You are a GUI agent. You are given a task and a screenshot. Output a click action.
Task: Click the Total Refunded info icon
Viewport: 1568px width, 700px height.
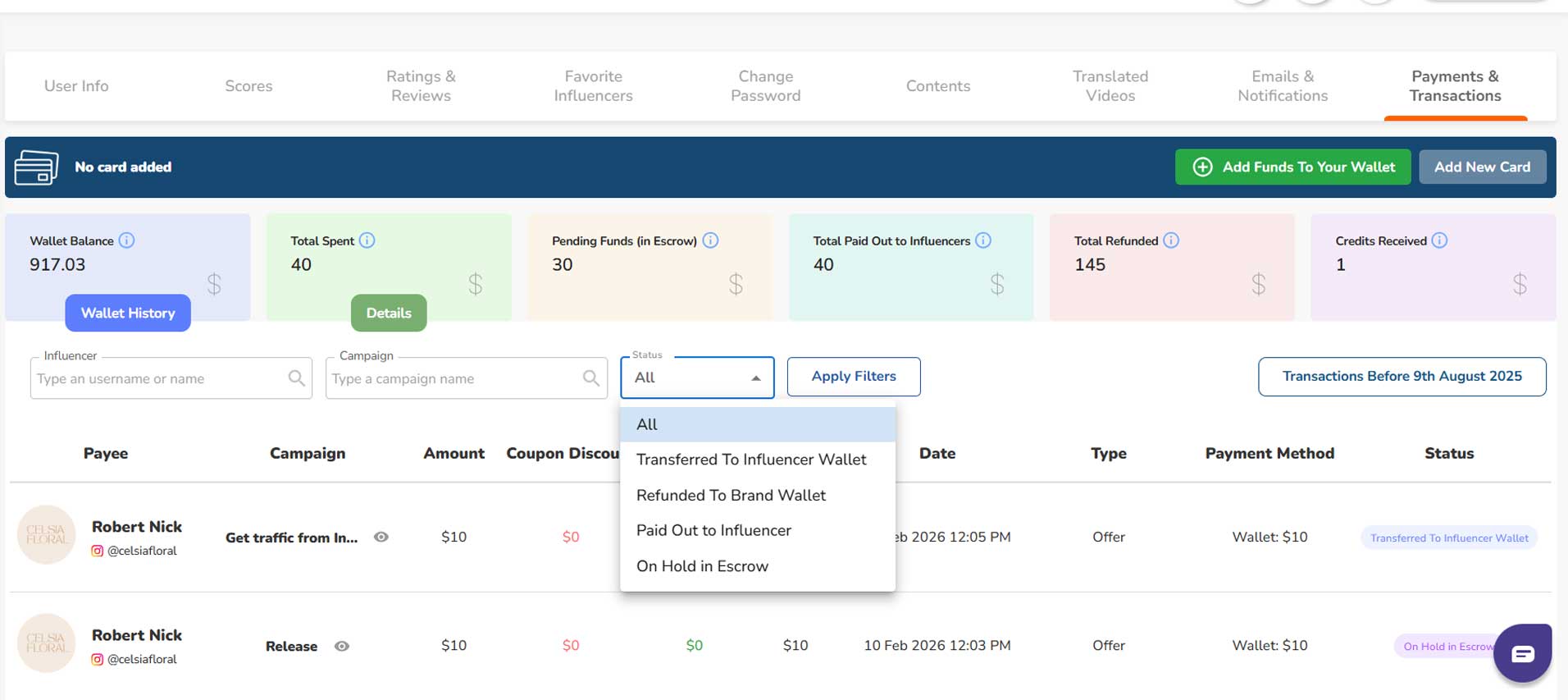[x=1171, y=240]
